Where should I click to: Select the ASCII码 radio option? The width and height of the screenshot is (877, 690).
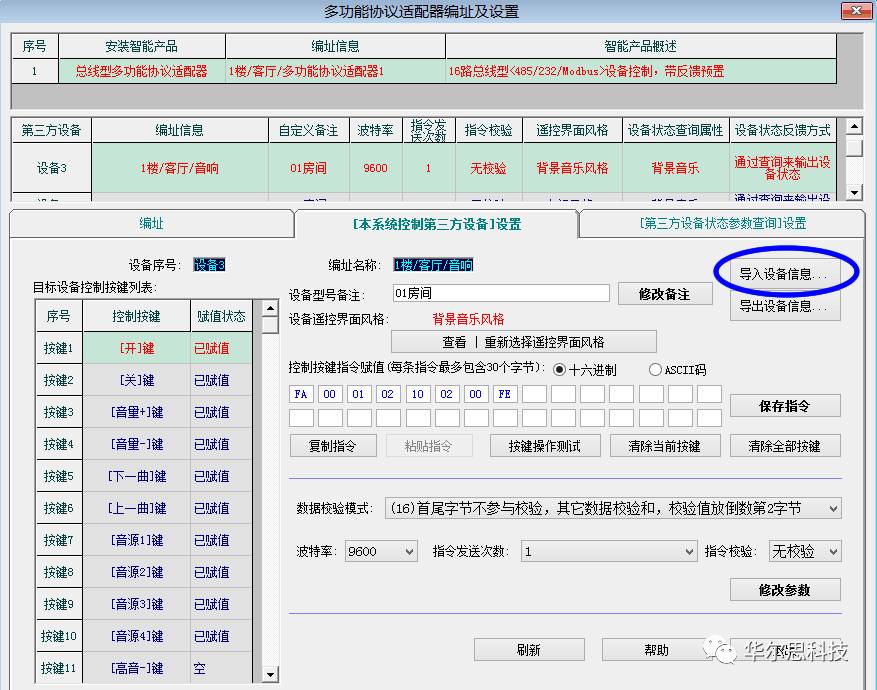point(656,370)
